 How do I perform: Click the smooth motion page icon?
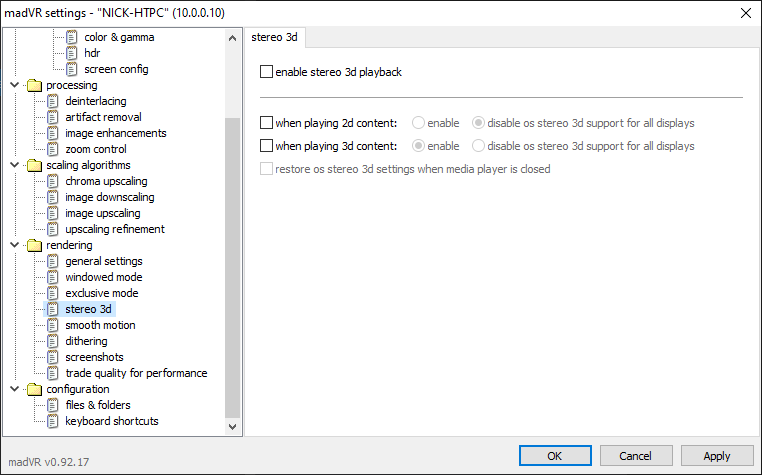53,325
